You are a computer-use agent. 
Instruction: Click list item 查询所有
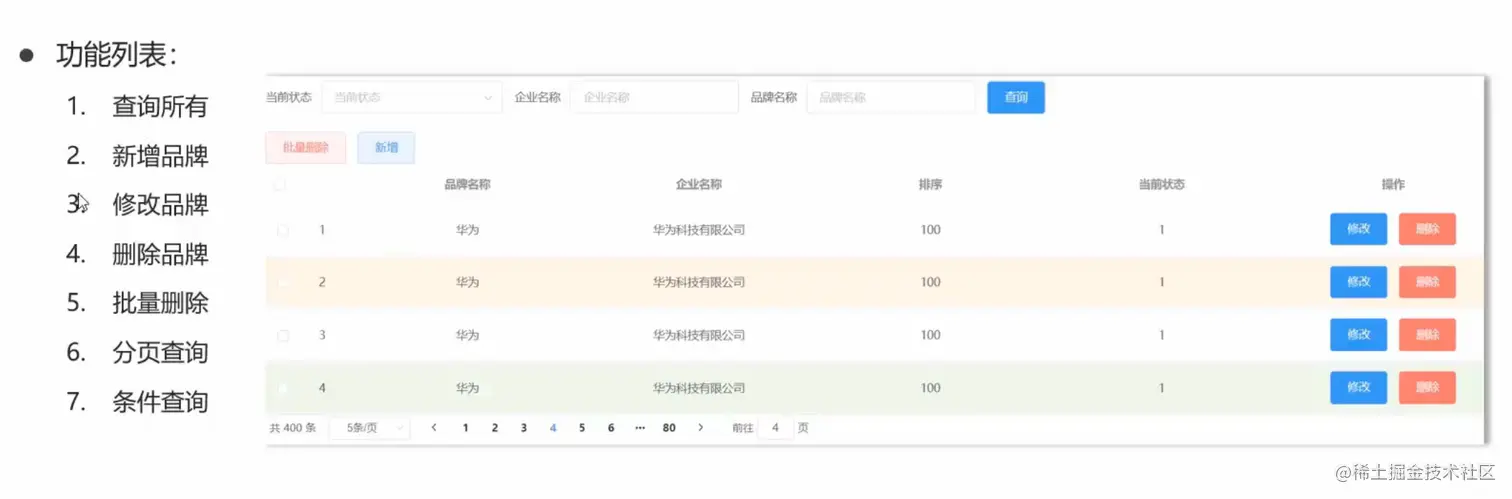(x=160, y=106)
